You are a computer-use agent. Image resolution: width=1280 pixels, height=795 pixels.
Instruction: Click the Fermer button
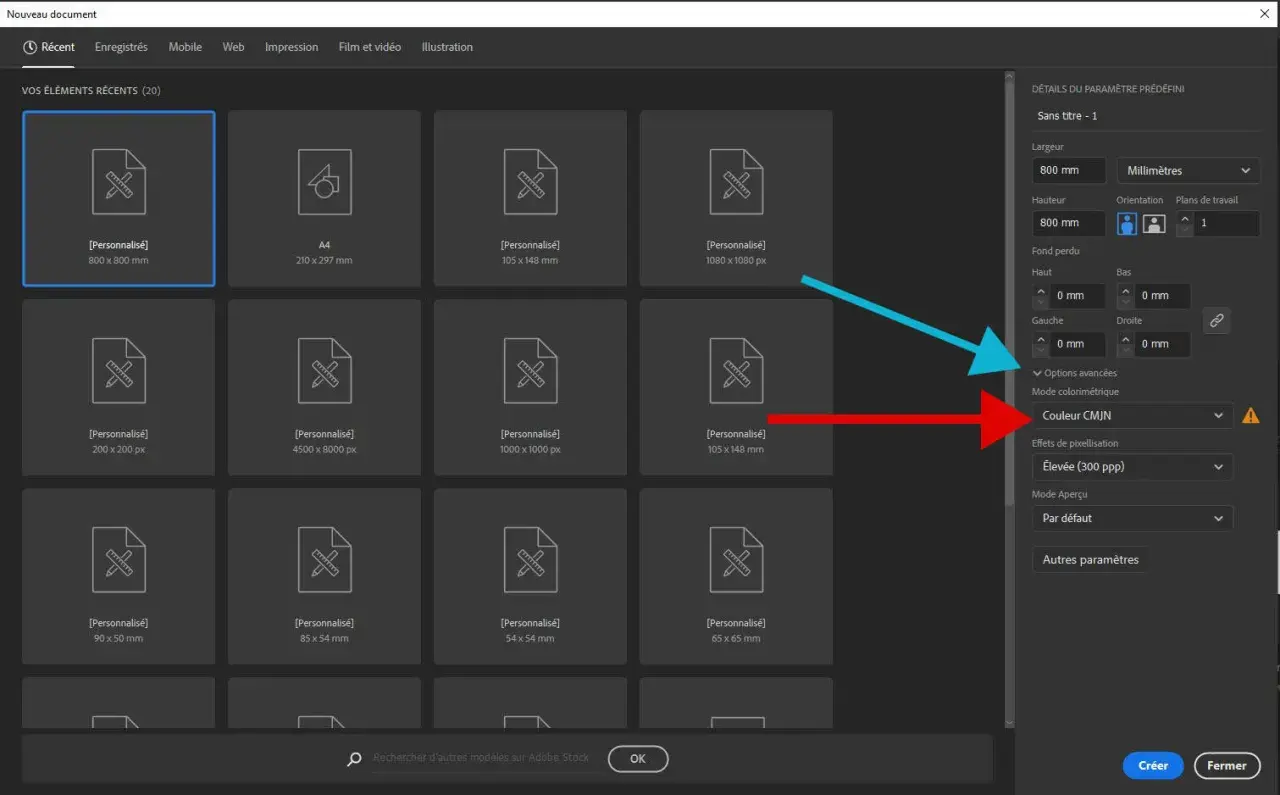pos(1227,766)
